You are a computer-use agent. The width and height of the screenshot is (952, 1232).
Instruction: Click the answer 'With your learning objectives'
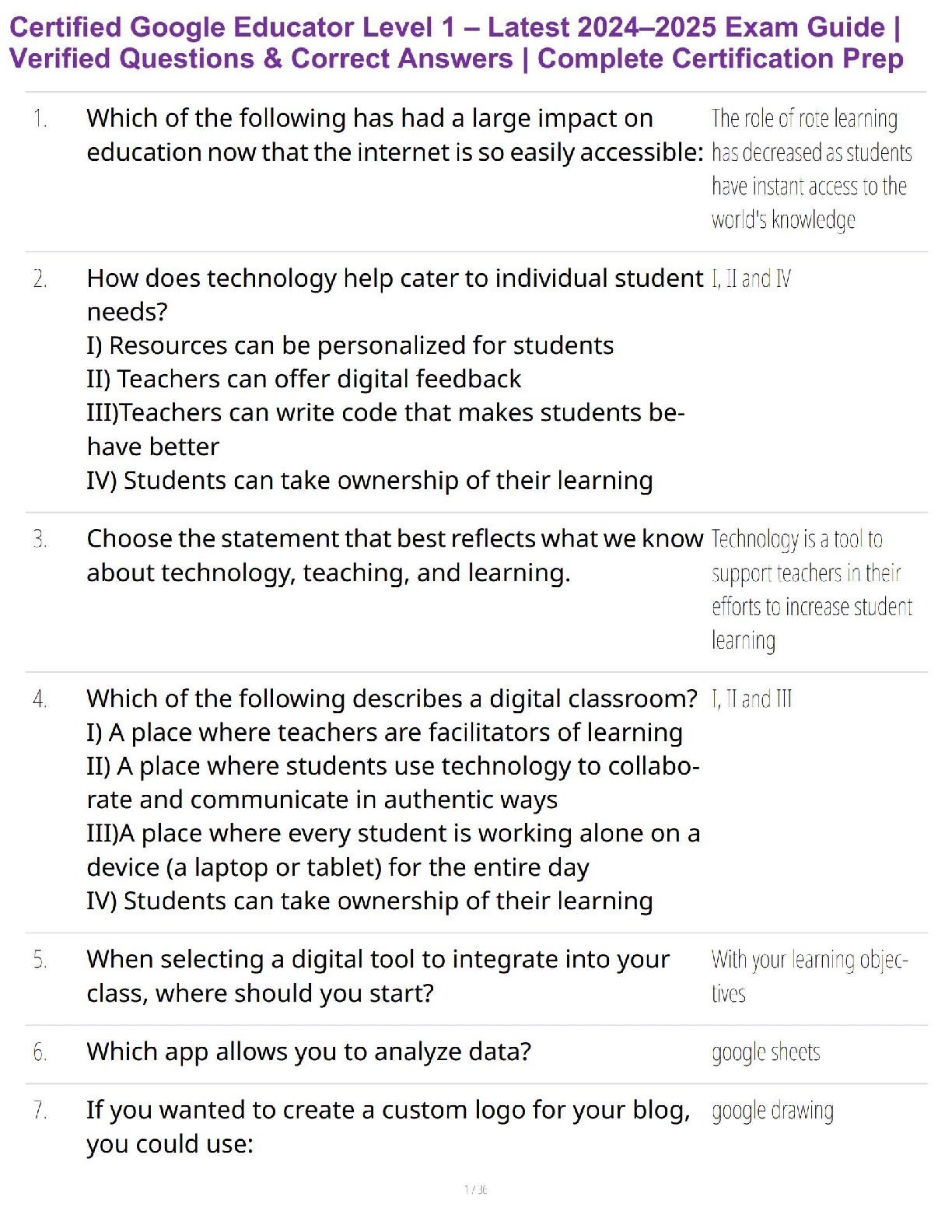pos(809,976)
